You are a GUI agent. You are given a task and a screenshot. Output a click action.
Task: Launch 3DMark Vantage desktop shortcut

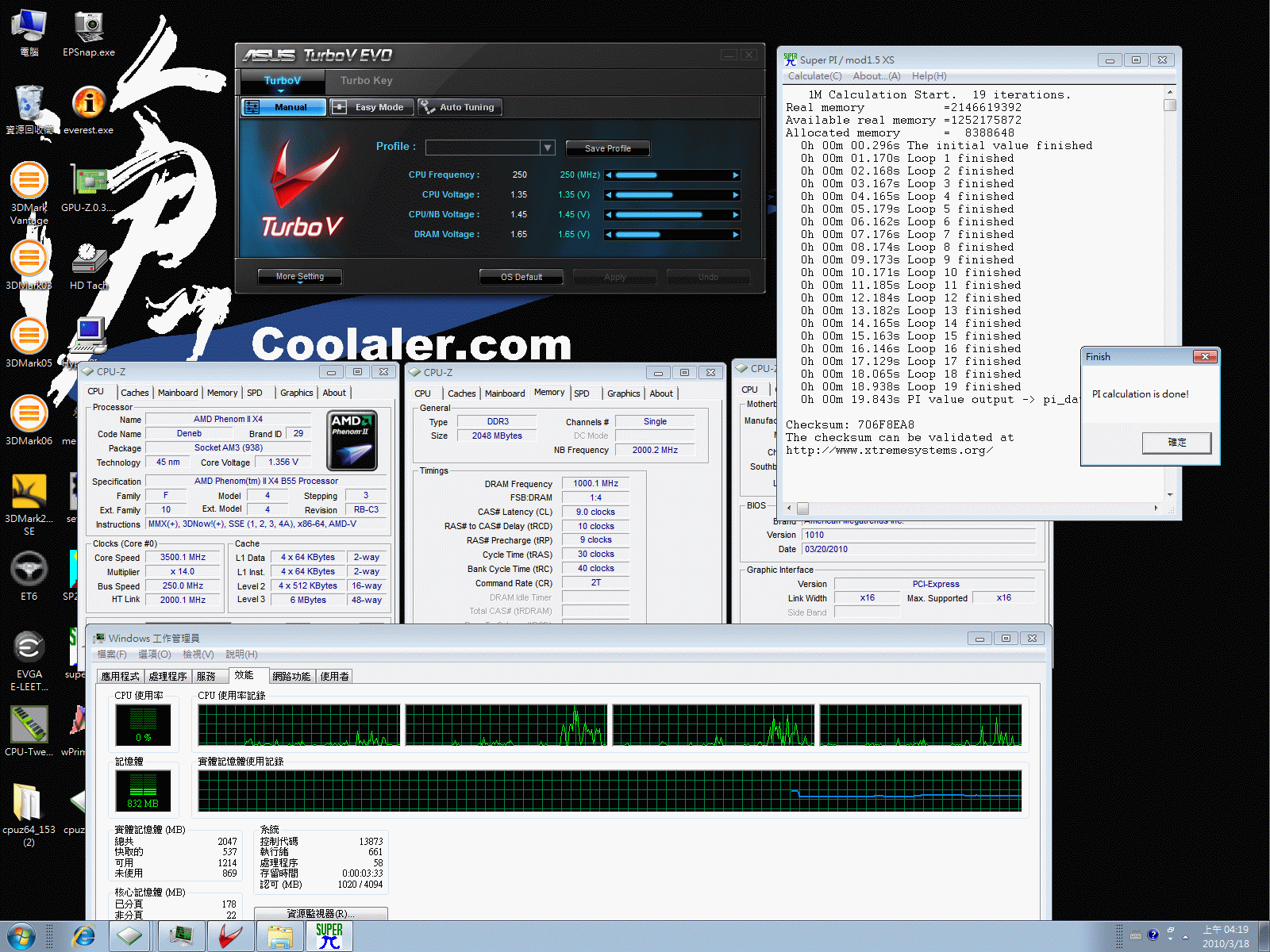(x=29, y=194)
